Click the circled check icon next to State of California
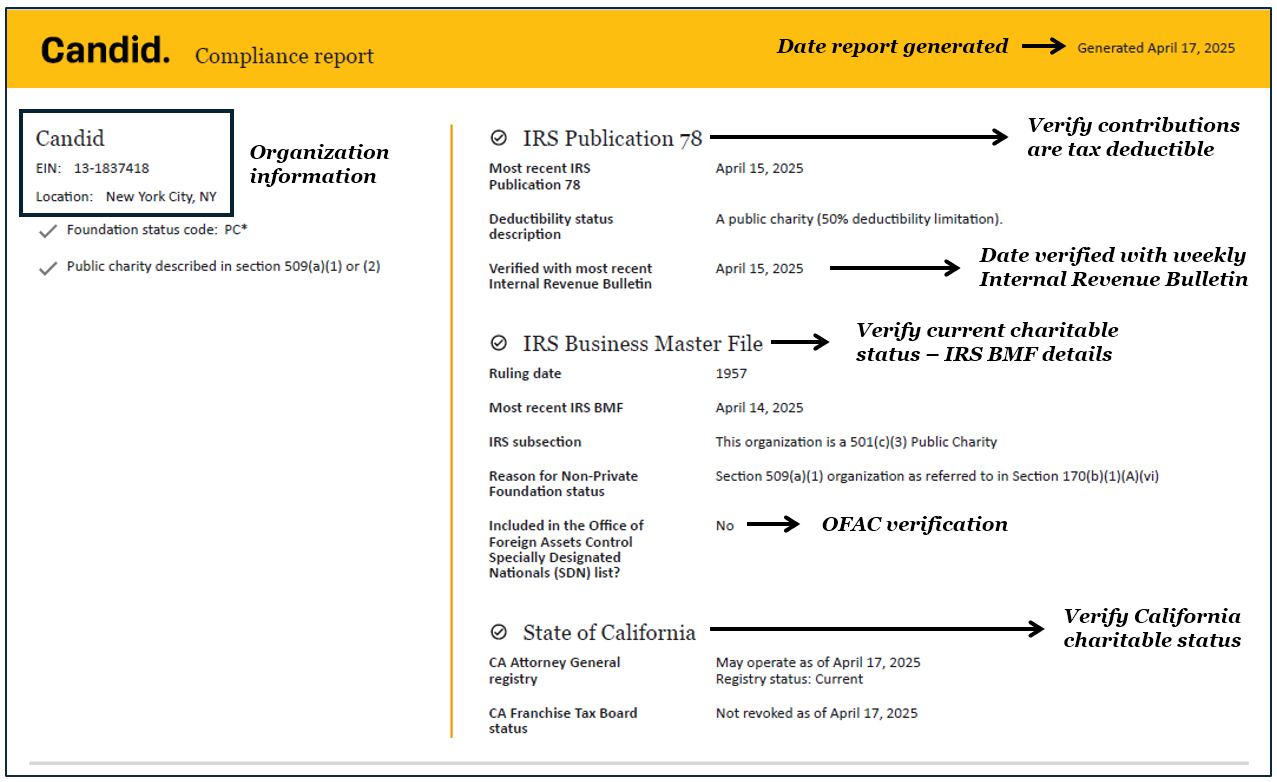Screen dimensions: 1277x782 [499, 632]
